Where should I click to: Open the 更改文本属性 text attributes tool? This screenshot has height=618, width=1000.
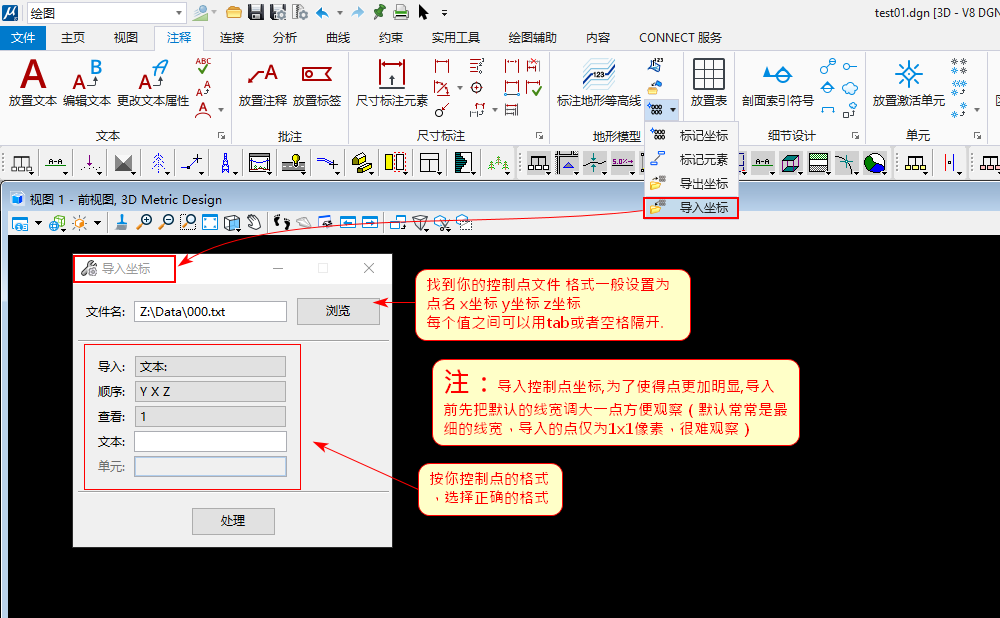153,82
